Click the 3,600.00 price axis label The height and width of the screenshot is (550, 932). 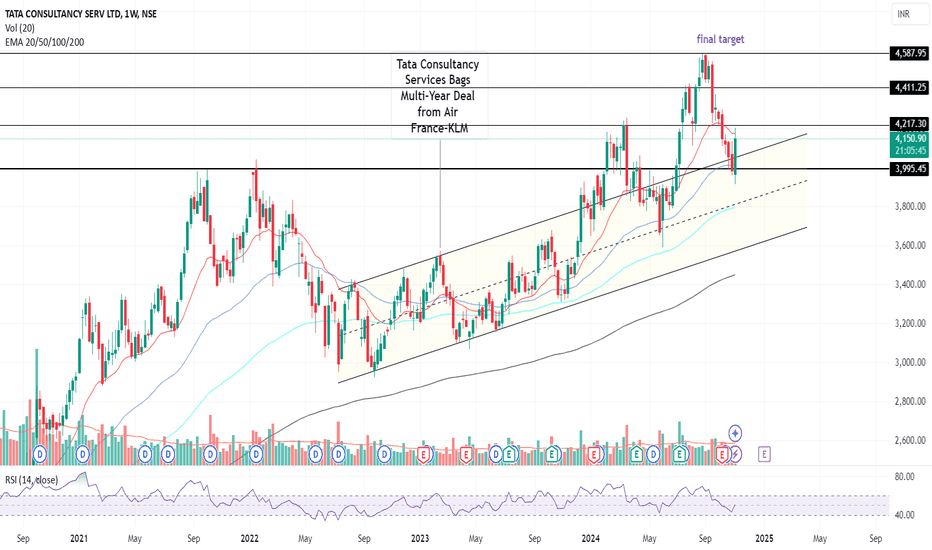click(910, 245)
